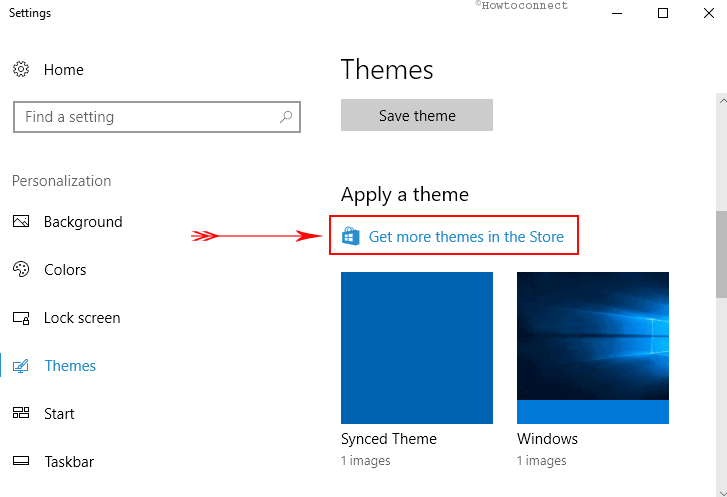Focus the Find a setting search box
This screenshot has height=497, width=727.
click(x=157, y=117)
